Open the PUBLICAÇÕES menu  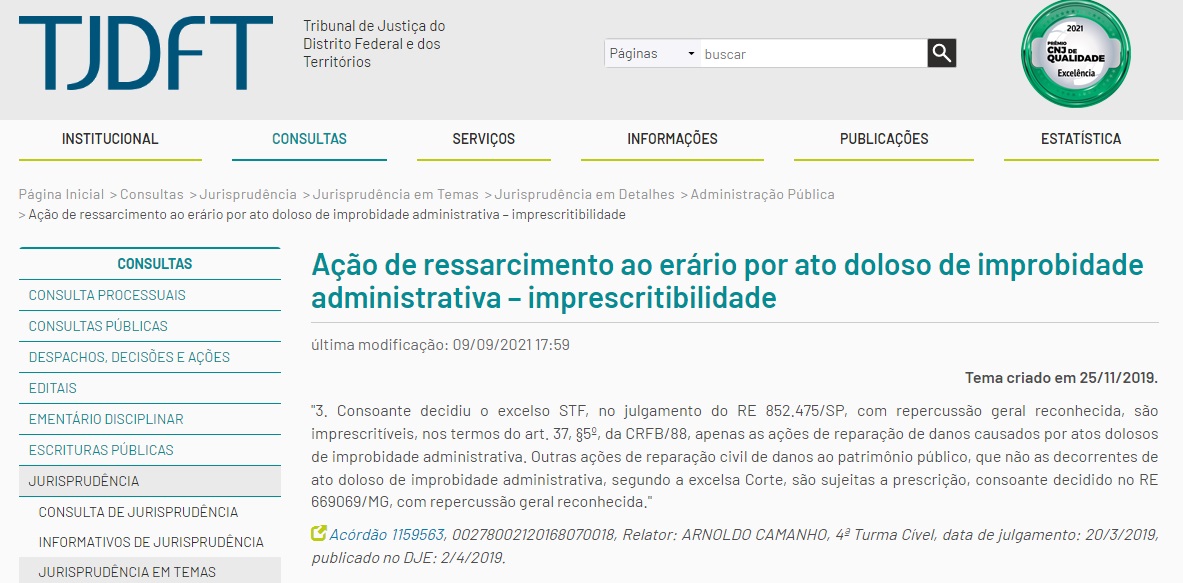883,139
